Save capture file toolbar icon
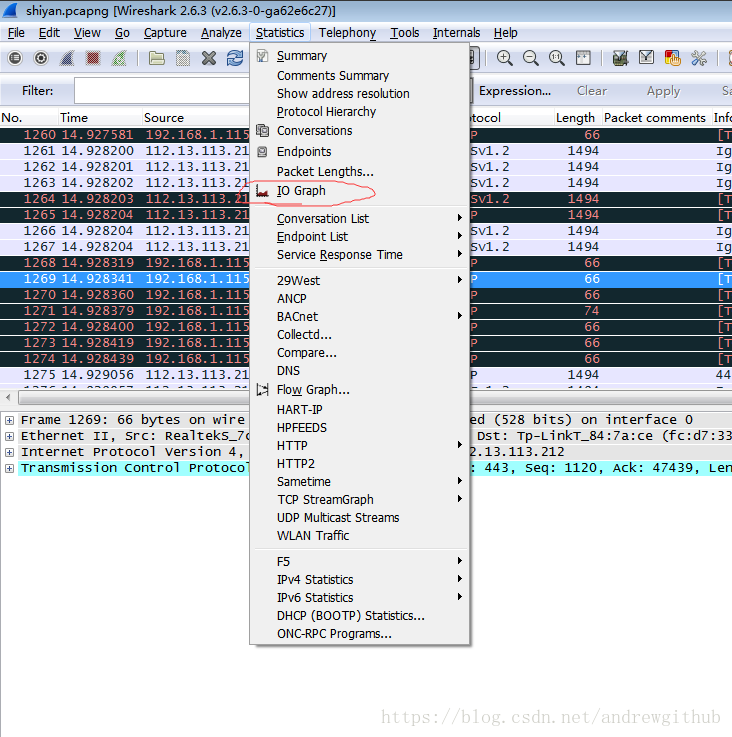Image resolution: width=732 pixels, height=737 pixels. (183, 58)
